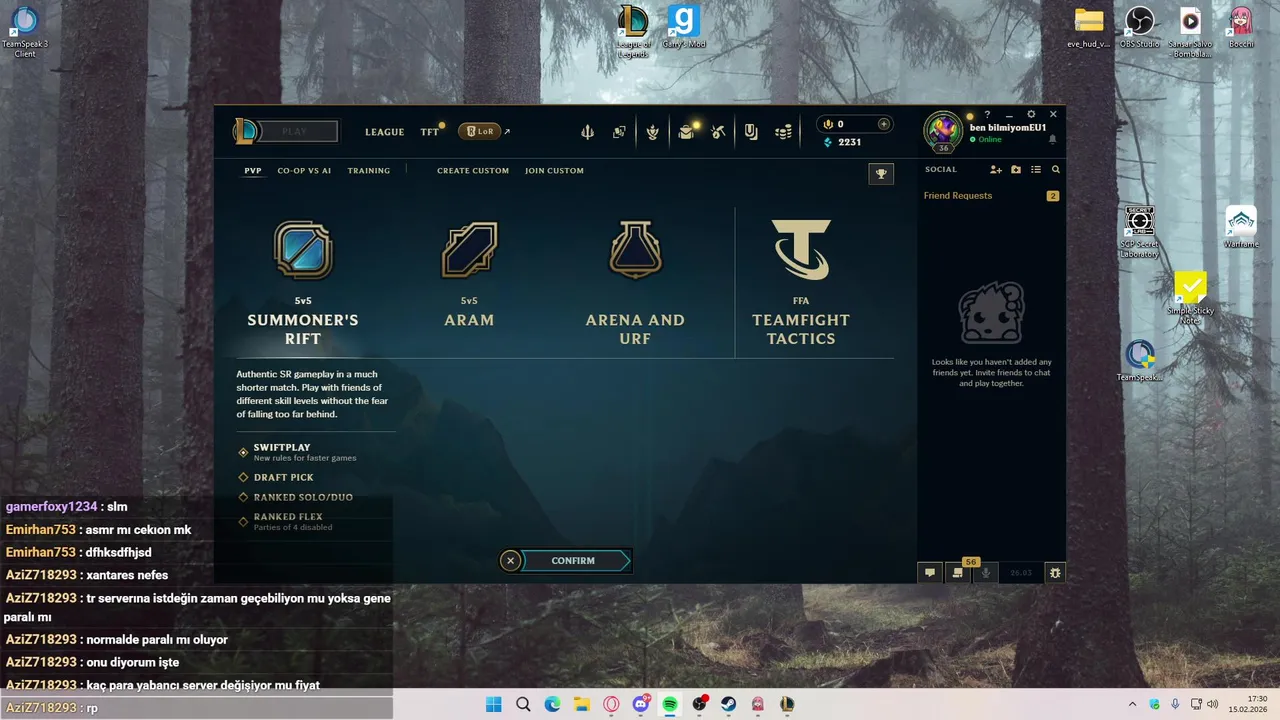1280x720 pixels.
Task: Open the Clash trident icon
Action: 587,132
